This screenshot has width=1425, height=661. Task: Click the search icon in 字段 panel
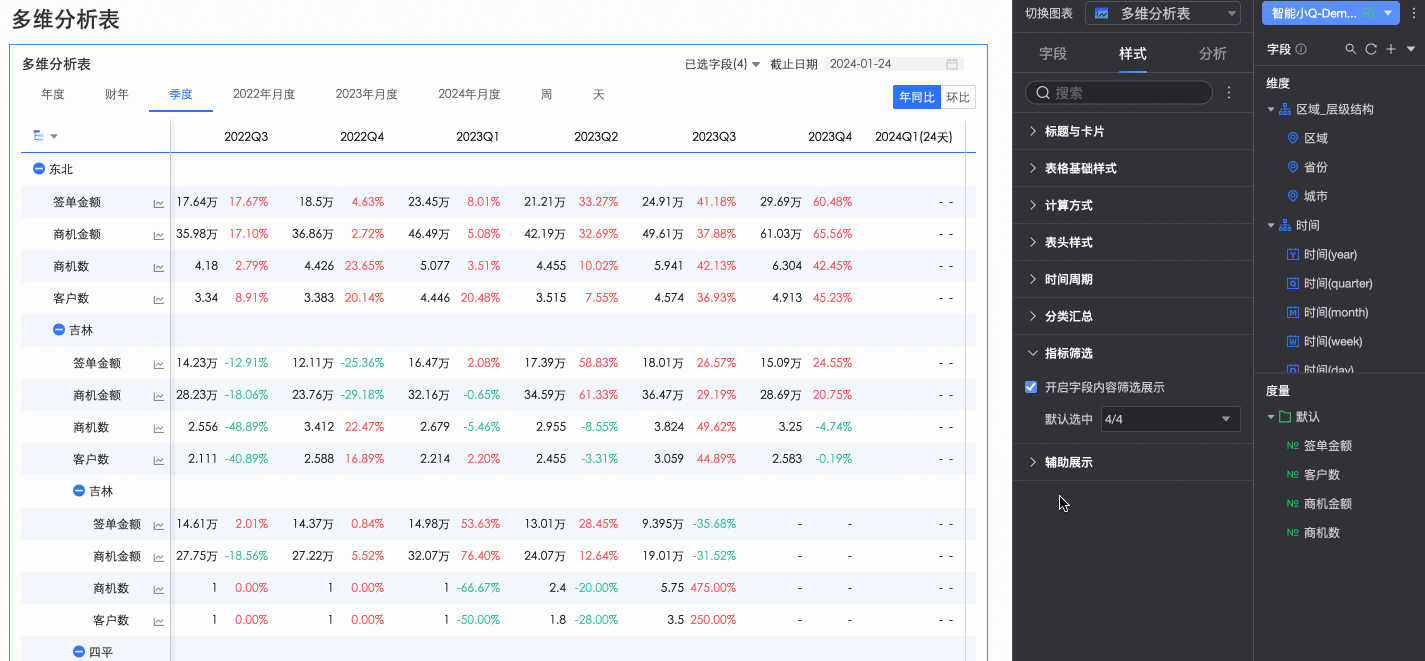[x=1351, y=49]
